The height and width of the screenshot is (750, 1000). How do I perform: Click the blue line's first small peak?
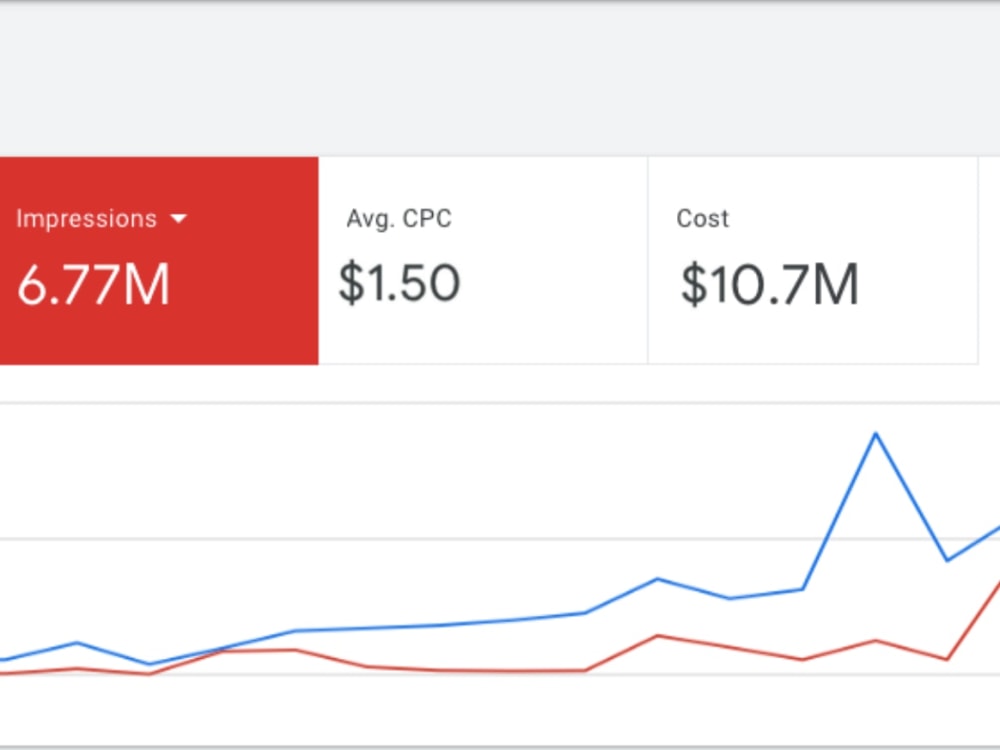pos(77,642)
